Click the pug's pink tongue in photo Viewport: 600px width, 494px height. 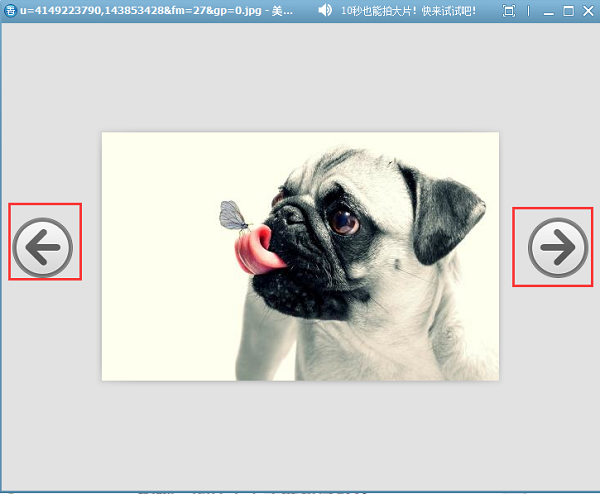point(252,250)
